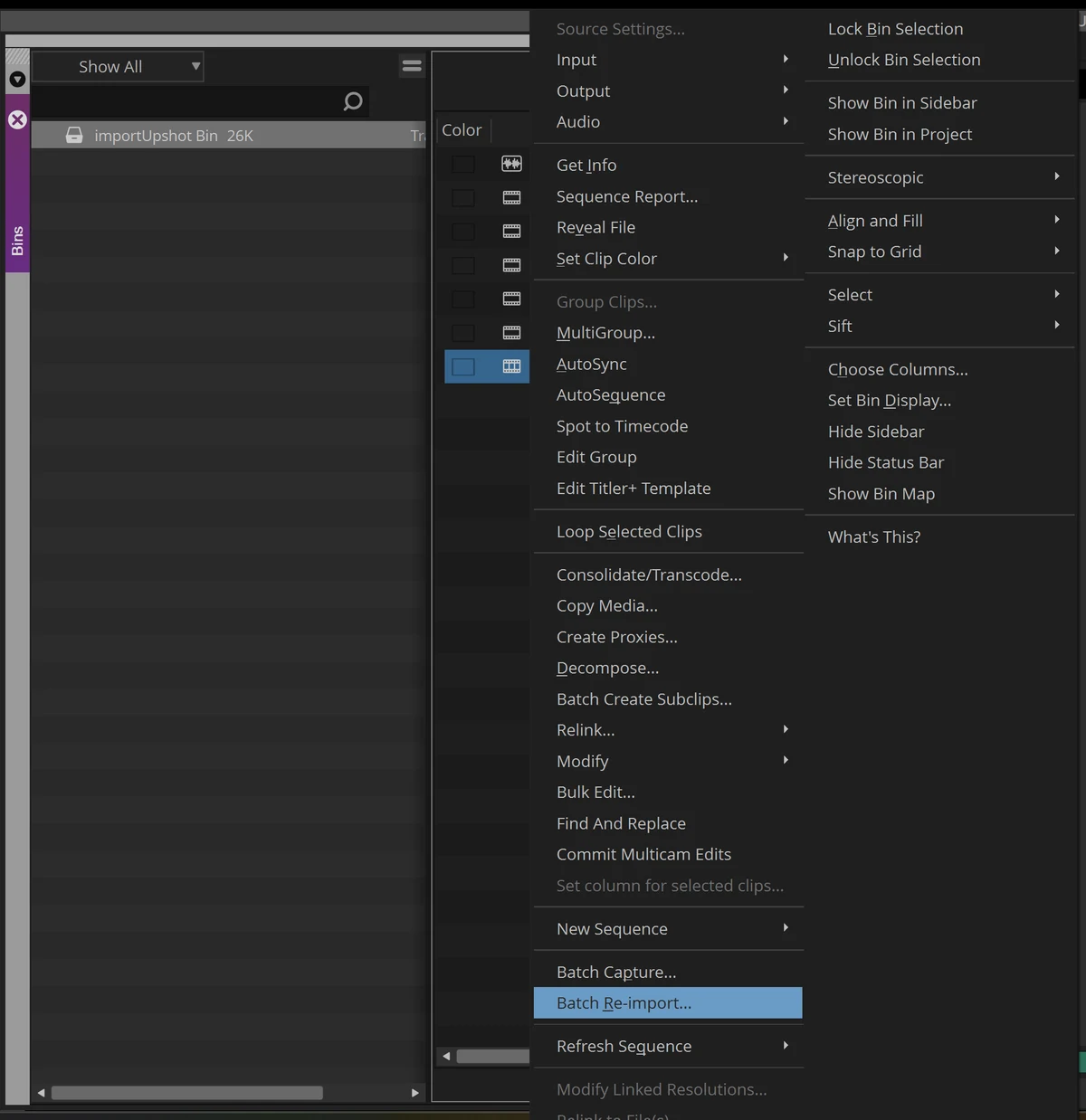Expand the Select submenu
Image resolution: width=1086 pixels, height=1120 pixels.
[x=940, y=295]
